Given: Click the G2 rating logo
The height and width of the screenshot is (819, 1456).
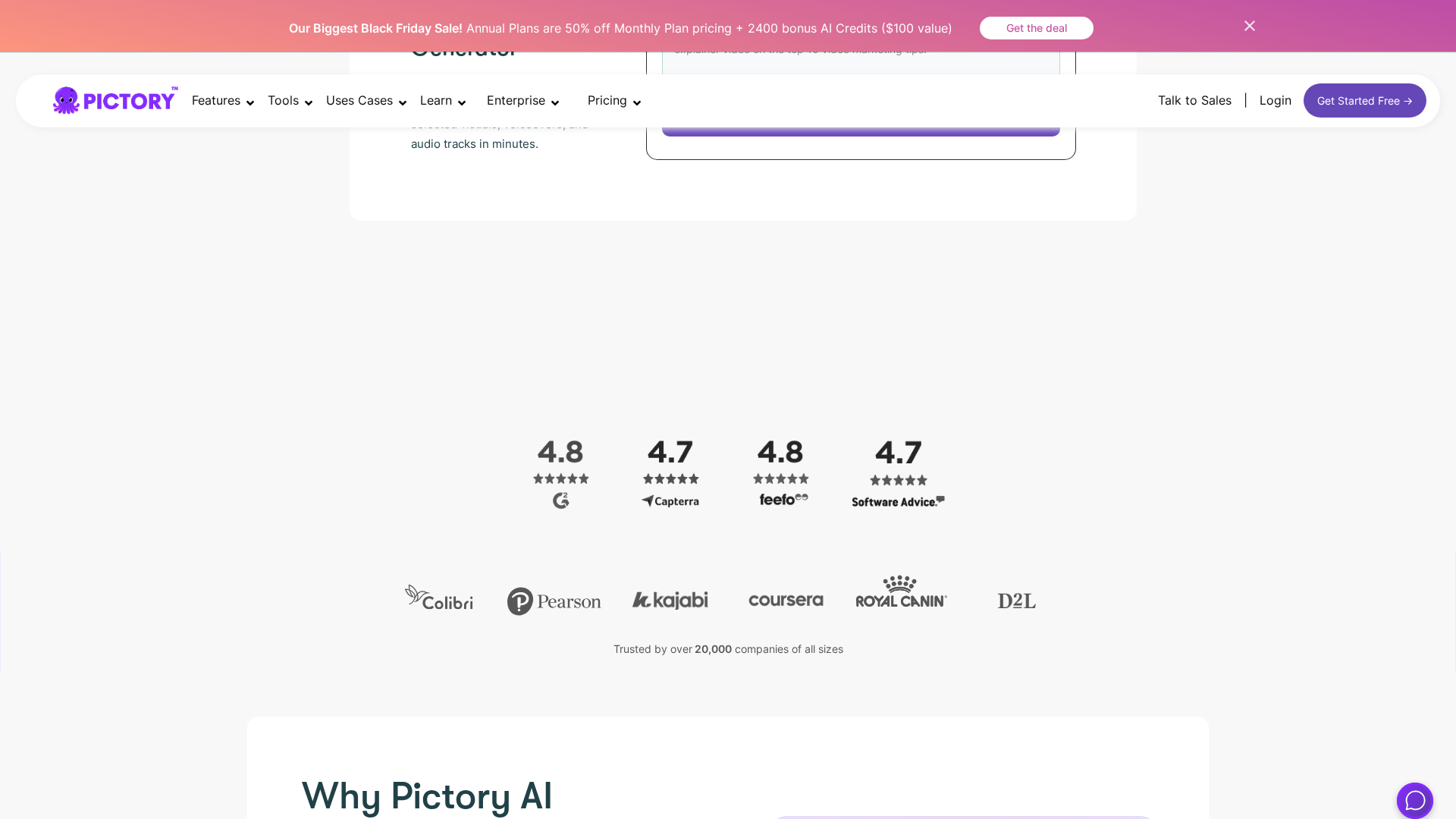Looking at the screenshot, I should pyautogui.click(x=560, y=500).
